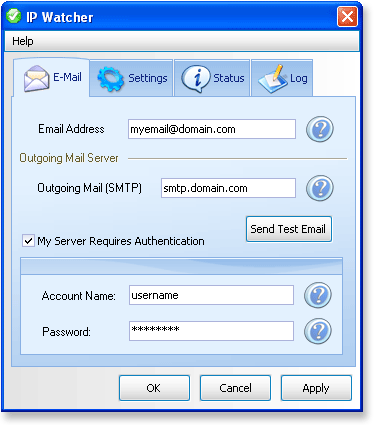Switch to the Log tab
Image resolution: width=374 pixels, height=425 pixels.
(282, 78)
